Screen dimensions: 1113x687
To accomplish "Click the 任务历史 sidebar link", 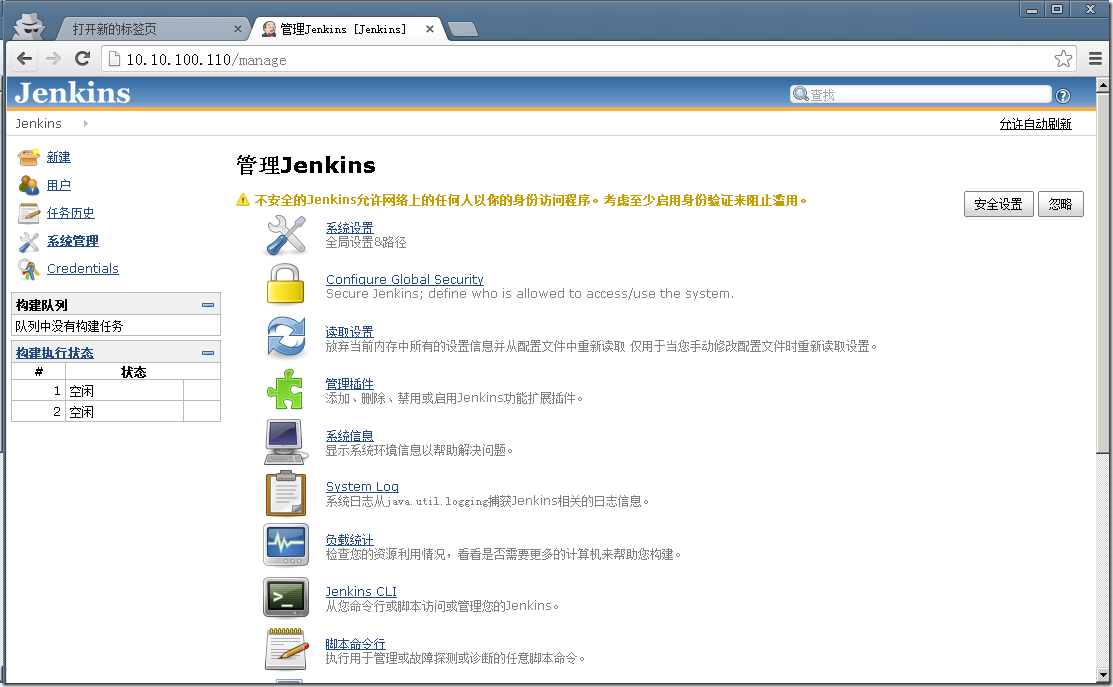I will pos(70,213).
